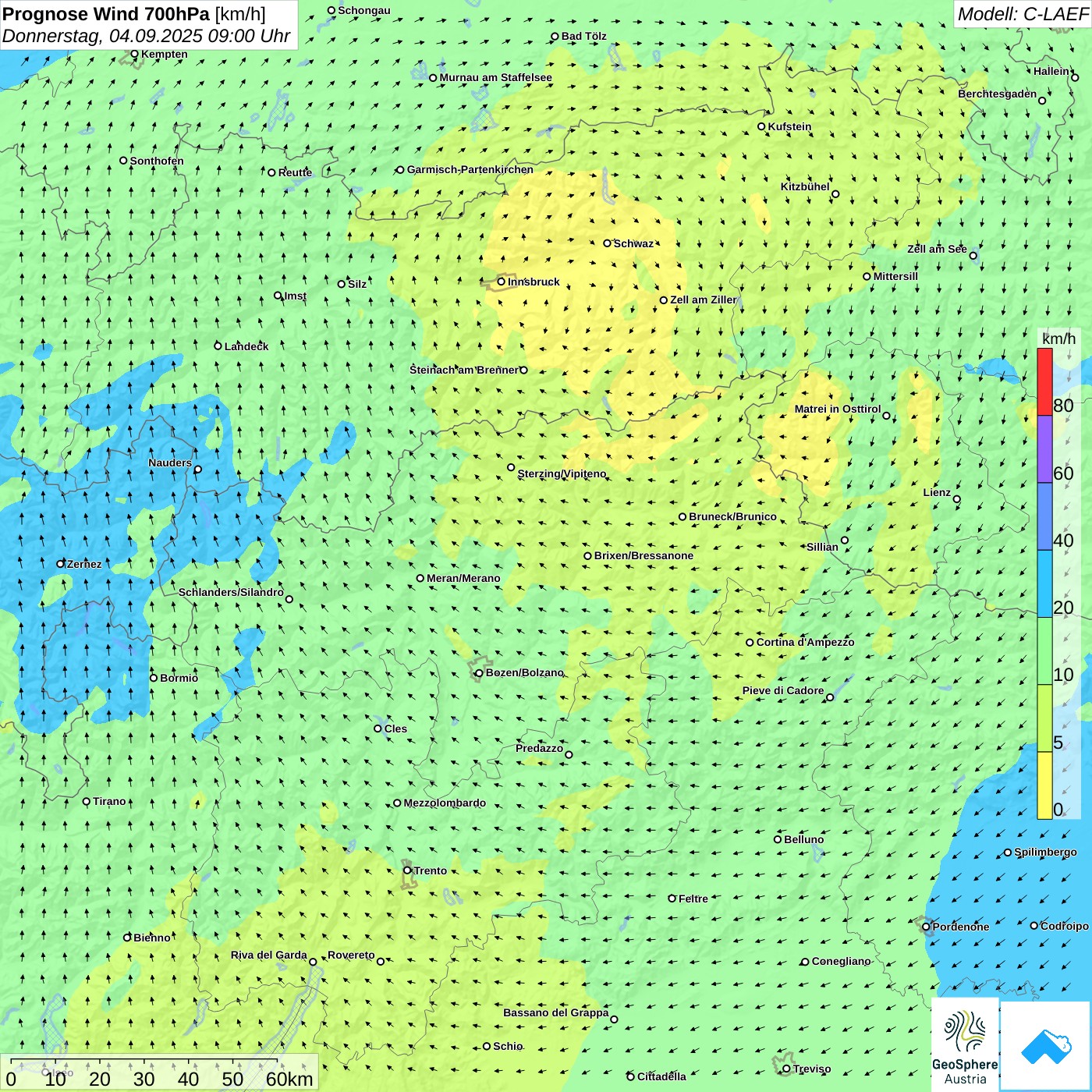Select the Bassano del Grappa label
Image resolution: width=1092 pixels, height=1092 pixels.
(556, 1012)
